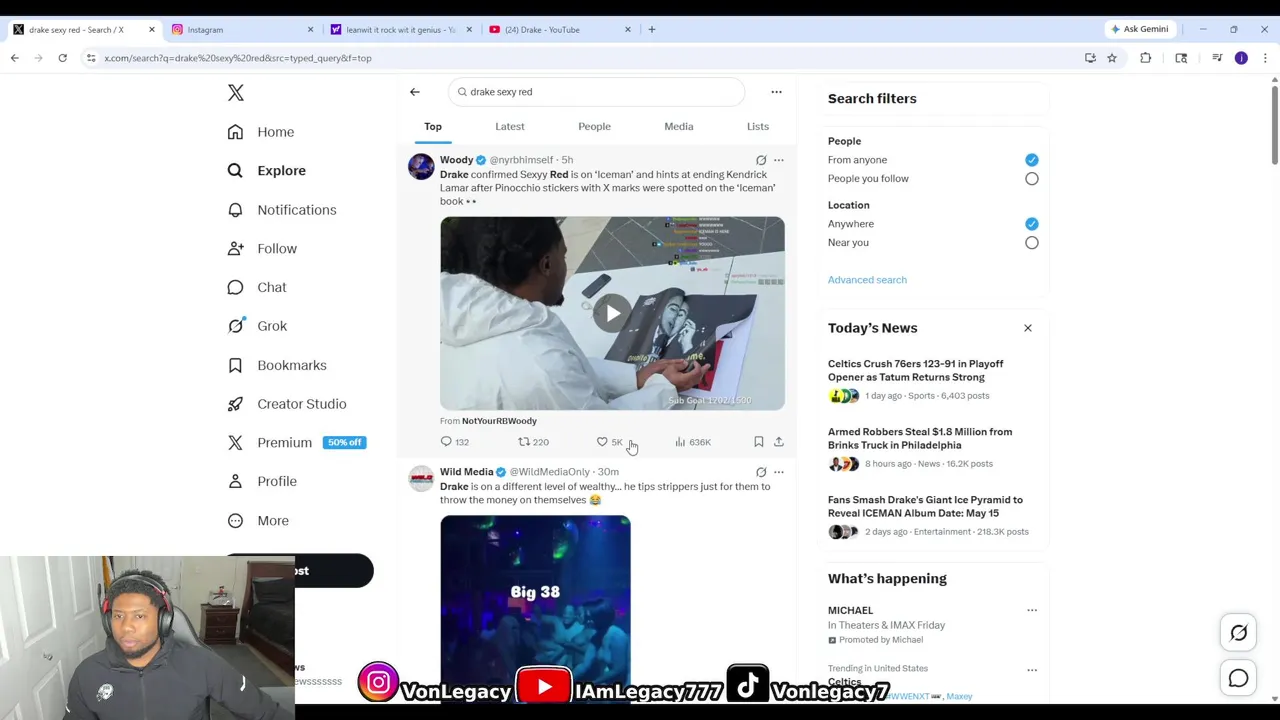Share the Woody post
Viewport: 1280px width, 720px height.
click(x=779, y=442)
